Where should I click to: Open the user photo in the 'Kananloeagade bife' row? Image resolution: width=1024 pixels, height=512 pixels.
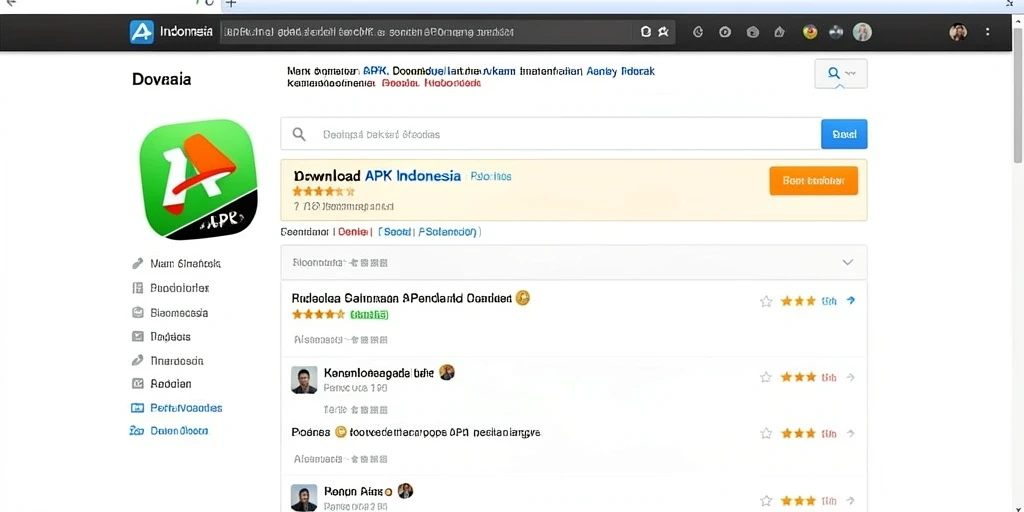point(304,379)
